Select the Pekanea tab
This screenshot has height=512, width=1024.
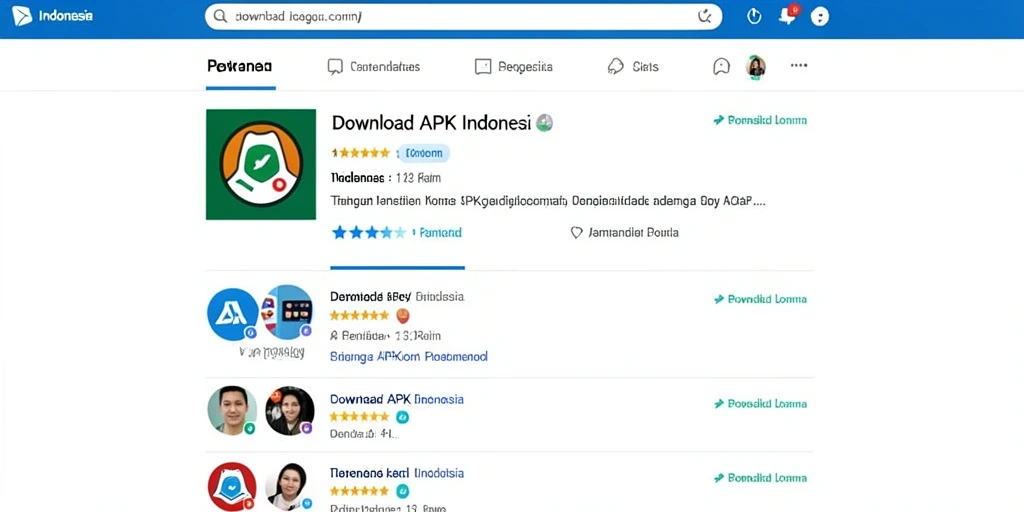(x=240, y=66)
